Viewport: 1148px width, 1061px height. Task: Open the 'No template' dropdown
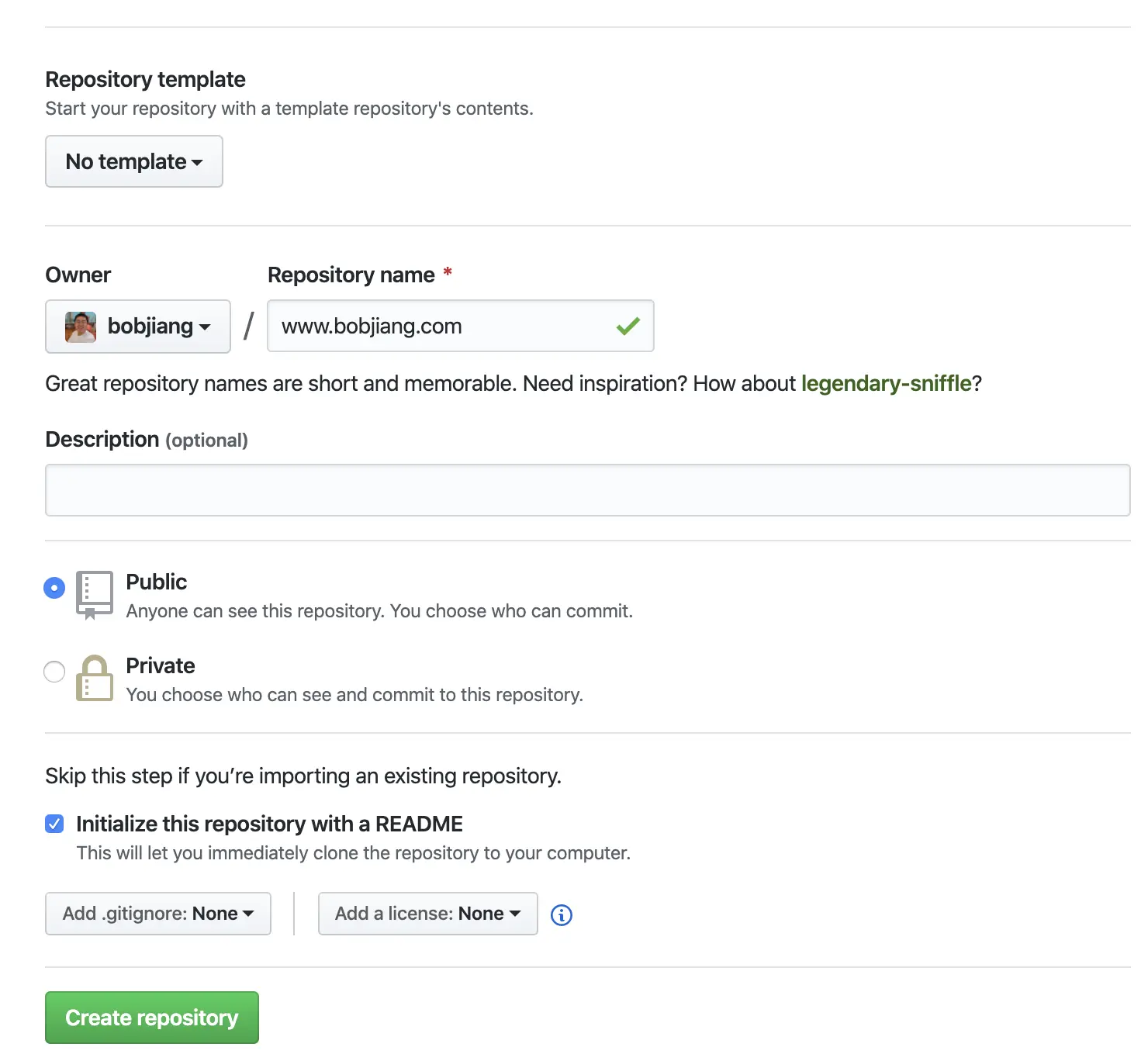point(133,161)
